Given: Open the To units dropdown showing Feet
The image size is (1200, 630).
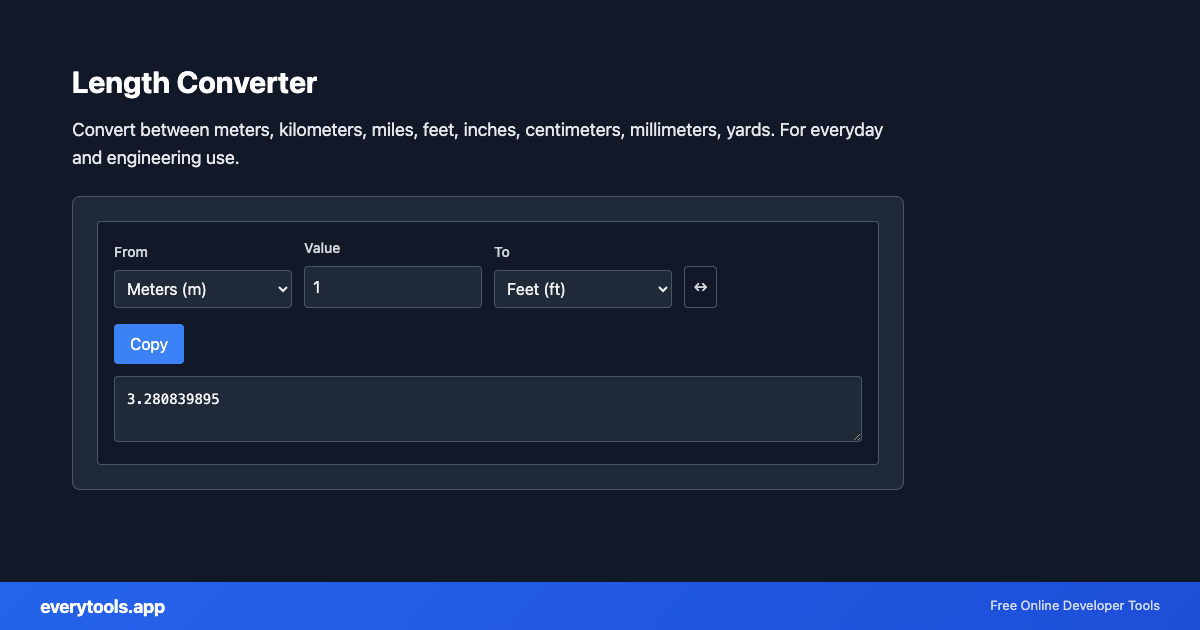Looking at the screenshot, I should pos(582,288).
